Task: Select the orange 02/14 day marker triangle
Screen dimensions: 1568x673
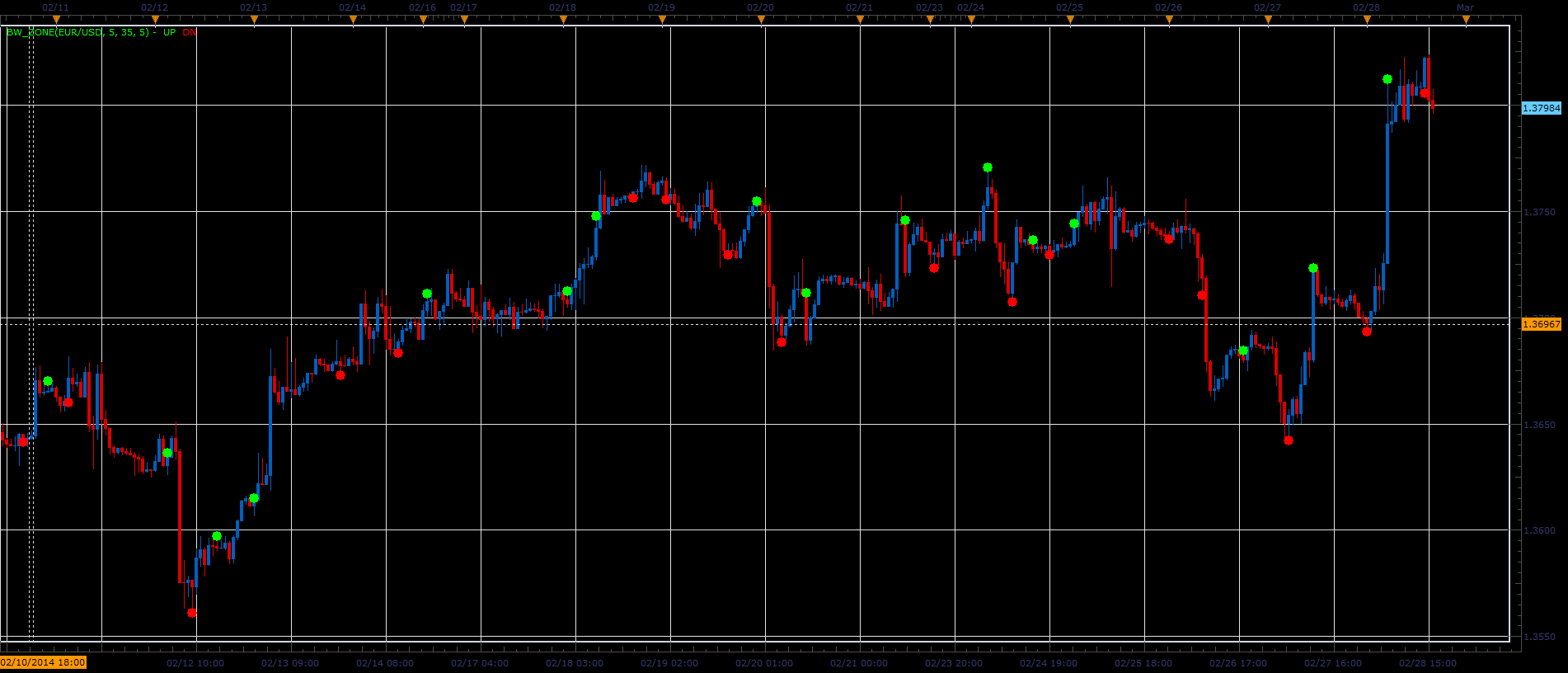Action: (353, 20)
